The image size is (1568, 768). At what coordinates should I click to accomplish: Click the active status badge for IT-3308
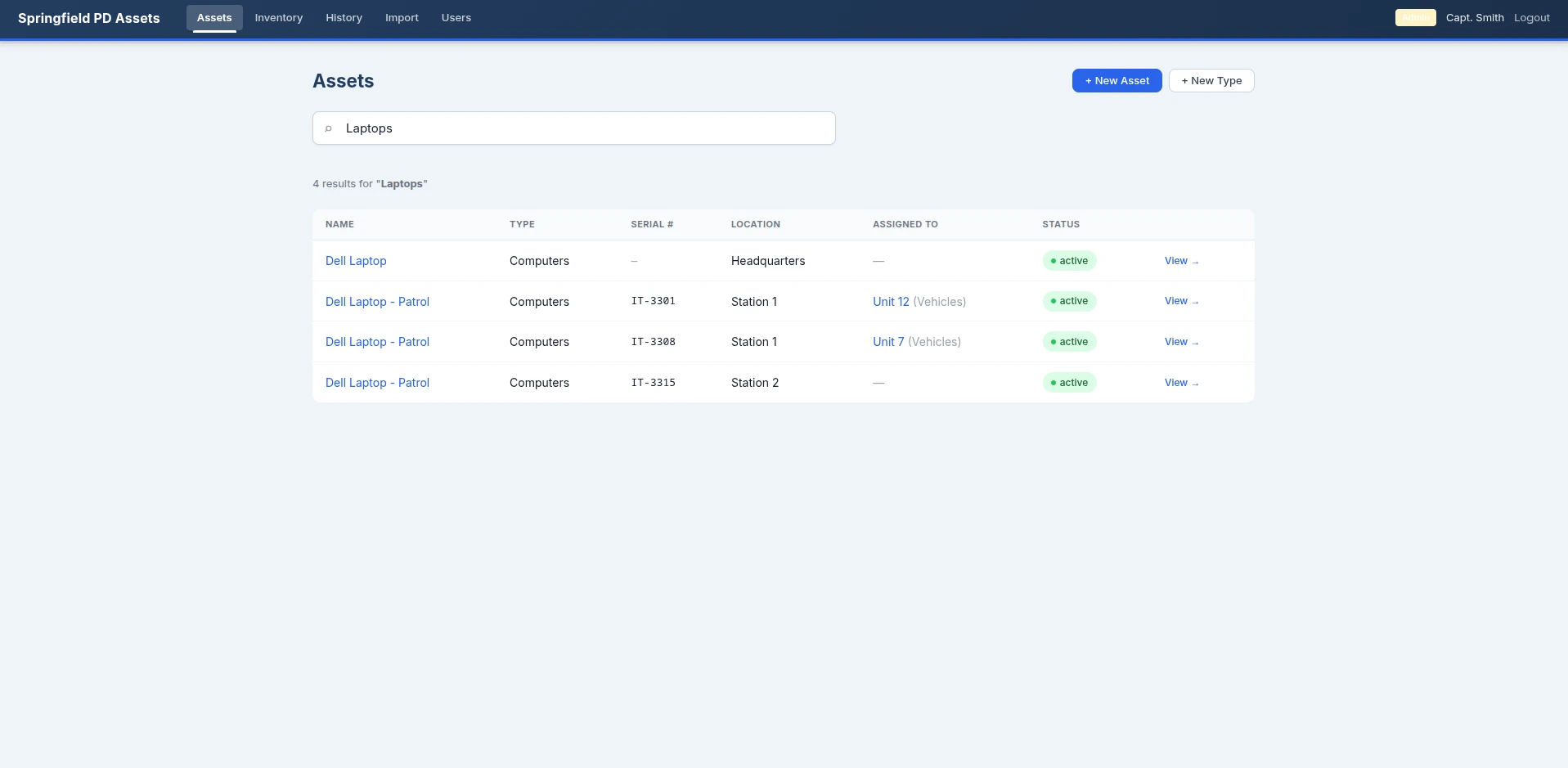pos(1069,342)
